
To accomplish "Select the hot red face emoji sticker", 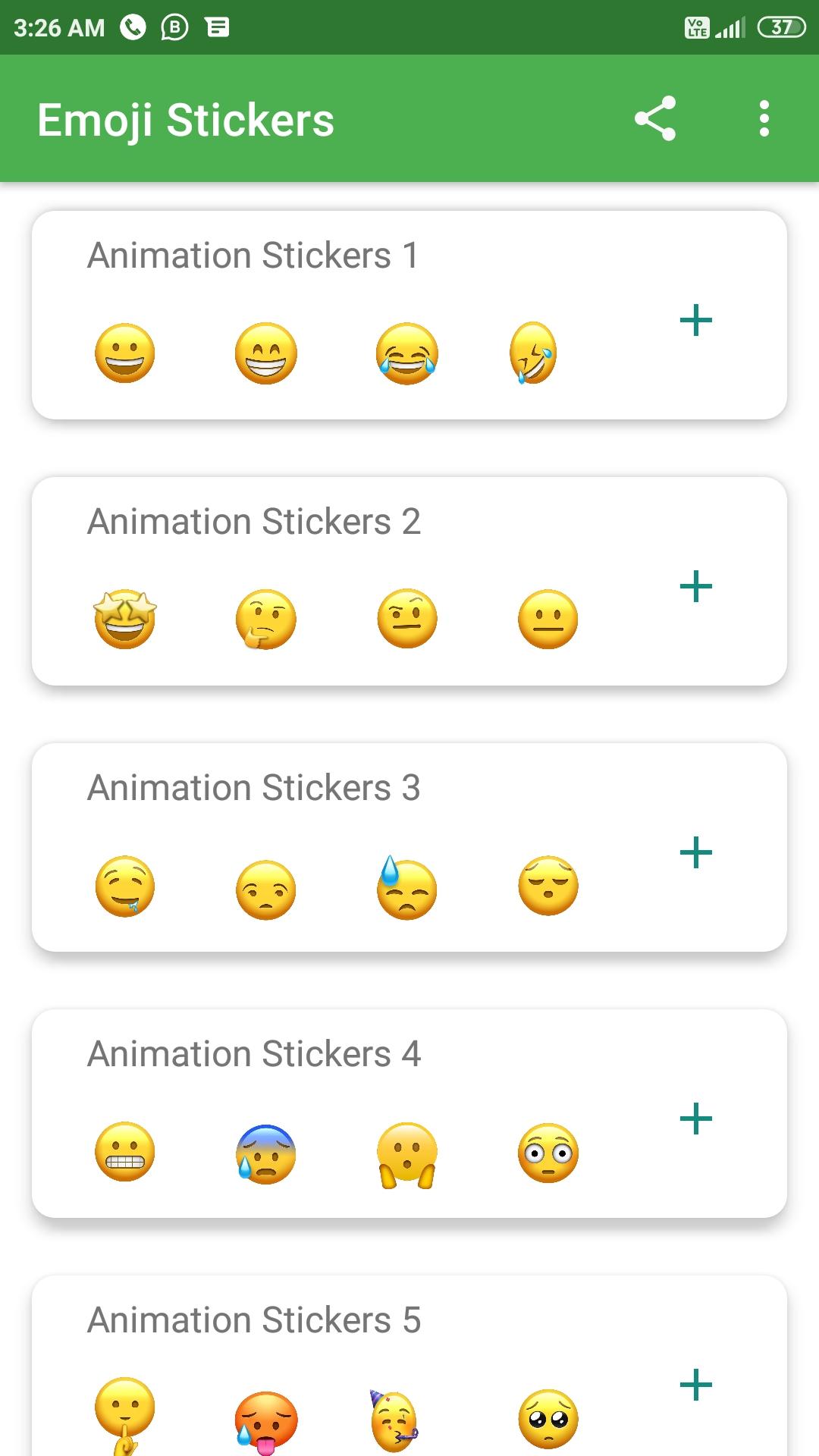I will 265,1421.
